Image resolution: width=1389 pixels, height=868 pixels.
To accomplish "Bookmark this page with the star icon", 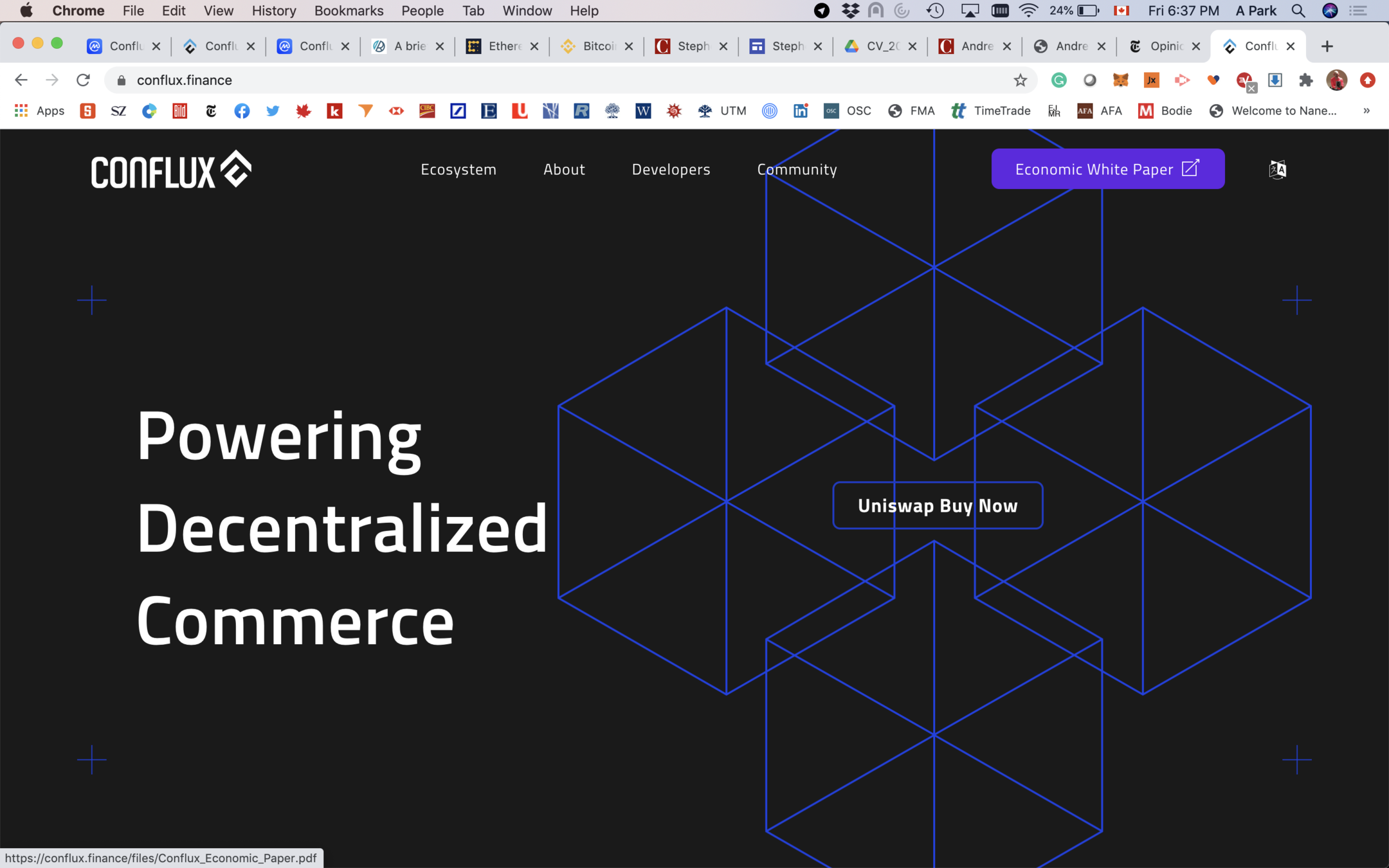I will [x=1020, y=80].
